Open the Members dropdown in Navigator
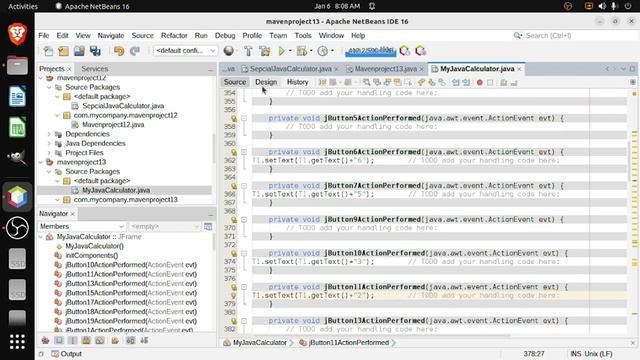640x360 pixels. [82, 226]
